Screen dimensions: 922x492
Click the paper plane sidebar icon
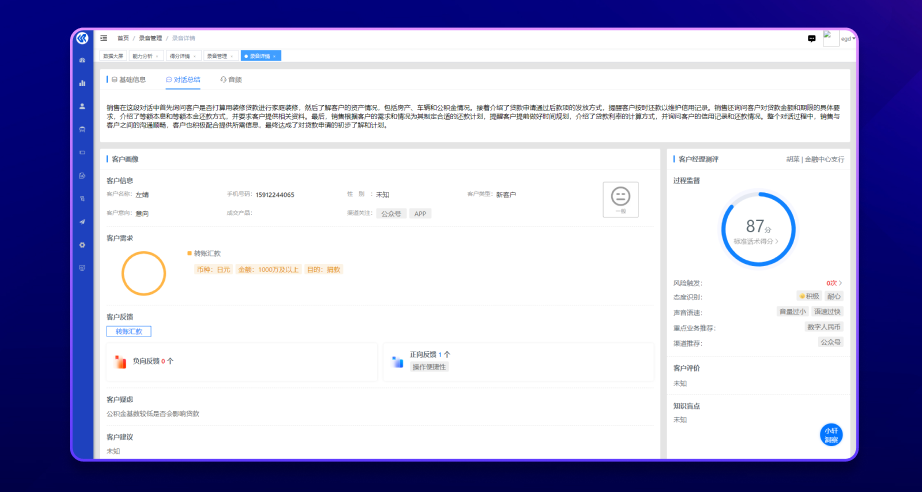click(82, 221)
